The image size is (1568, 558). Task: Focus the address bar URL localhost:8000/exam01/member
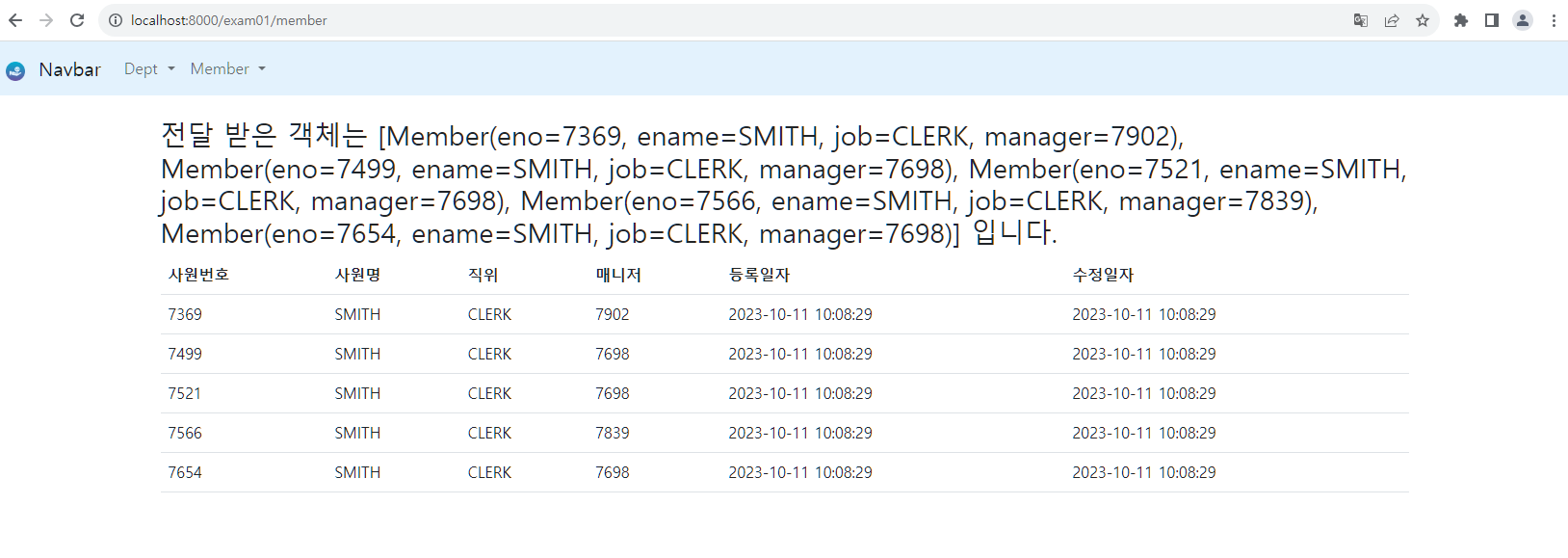pyautogui.click(x=228, y=20)
